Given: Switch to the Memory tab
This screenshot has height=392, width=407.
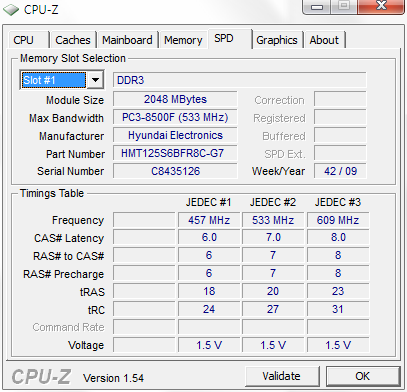Looking at the screenshot, I should point(183,40).
